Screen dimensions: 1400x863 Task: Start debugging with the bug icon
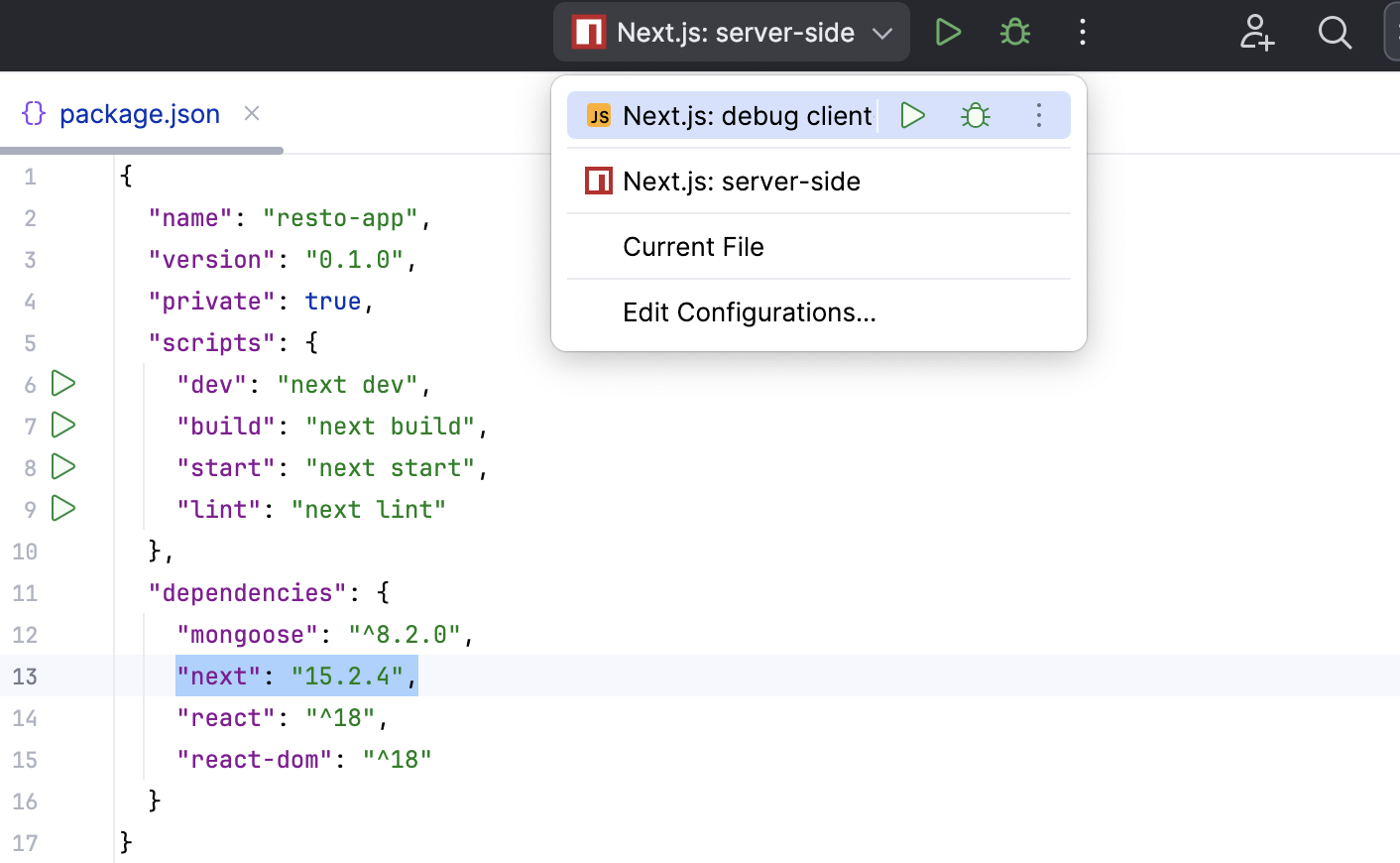pyautogui.click(x=1014, y=32)
